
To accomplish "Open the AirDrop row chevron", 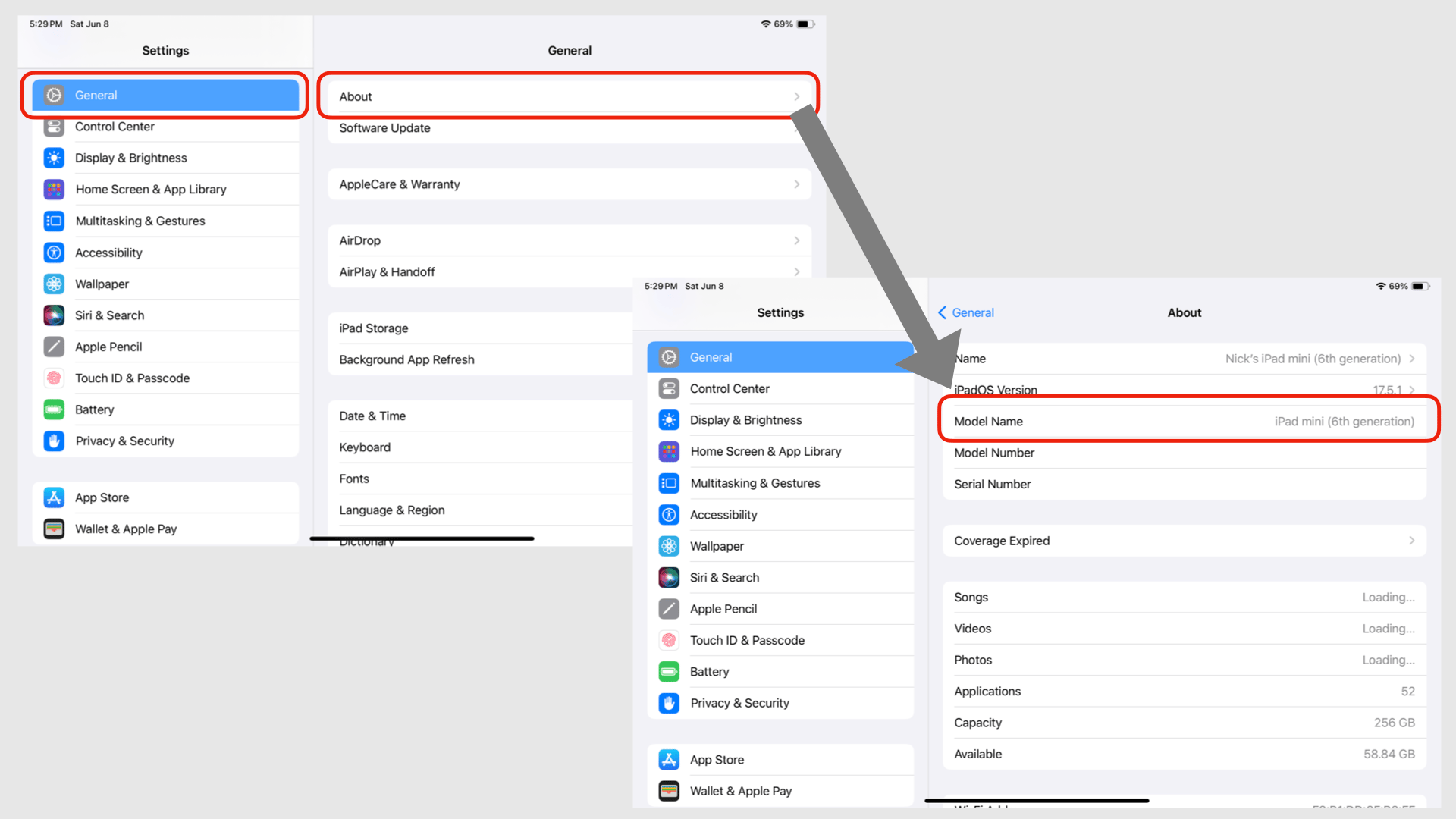I will tap(797, 240).
